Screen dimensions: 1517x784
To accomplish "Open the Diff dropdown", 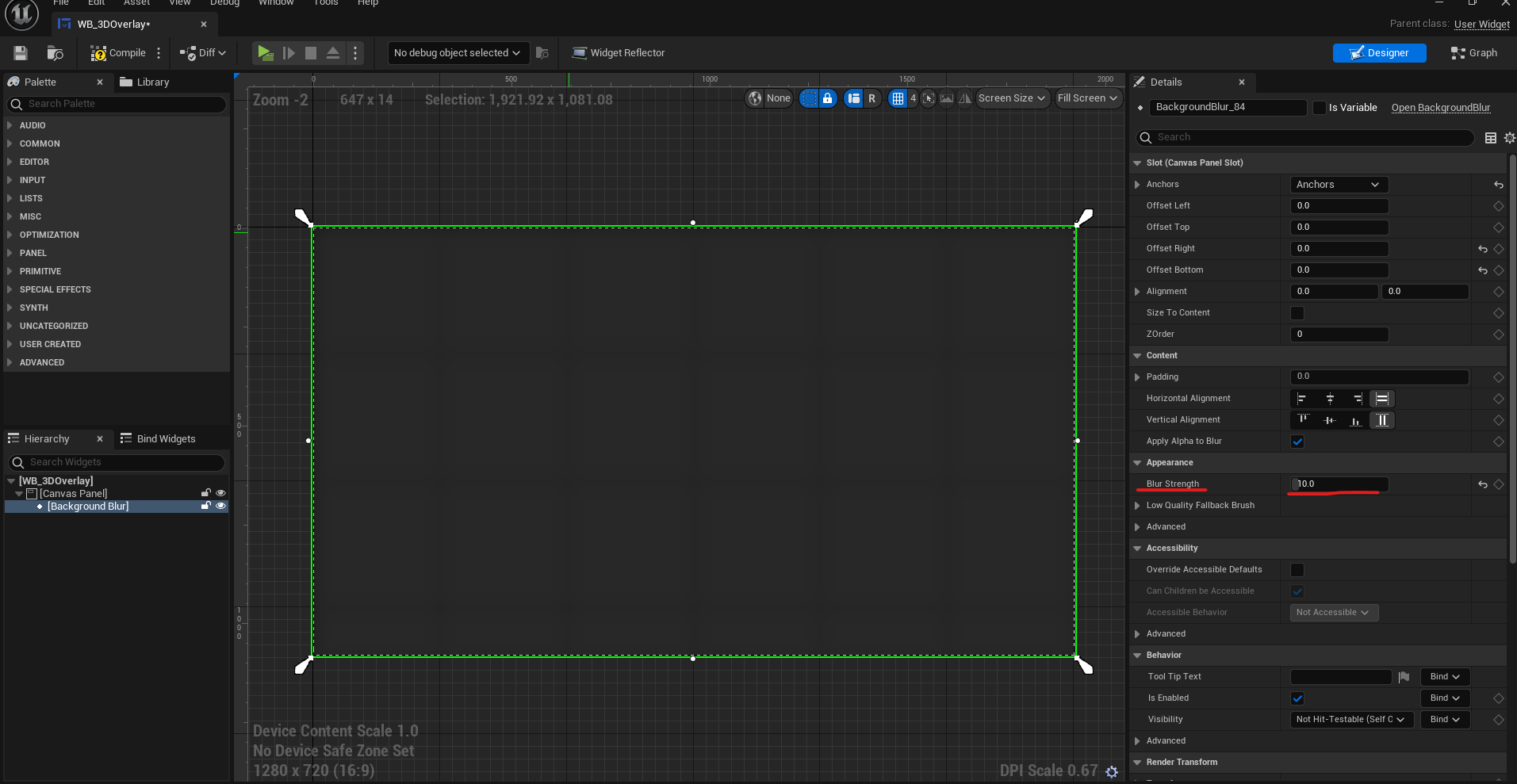I will (x=203, y=53).
